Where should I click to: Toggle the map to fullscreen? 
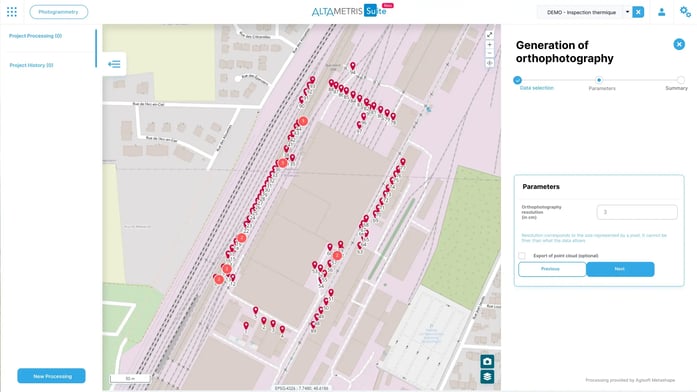489,35
